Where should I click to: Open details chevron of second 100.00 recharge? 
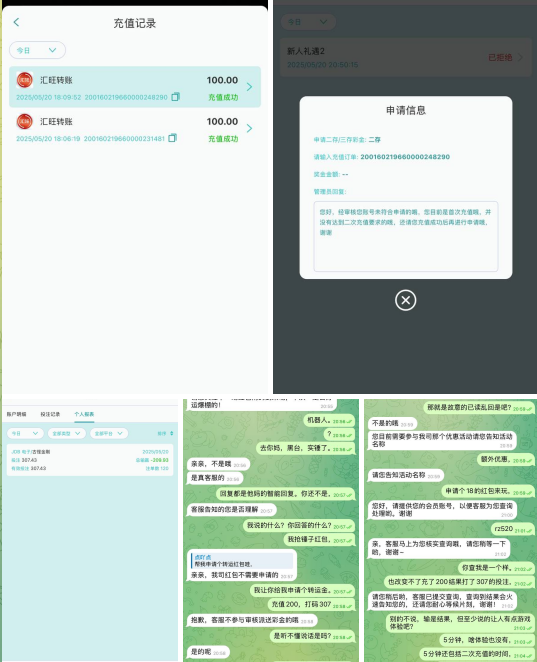(250, 128)
